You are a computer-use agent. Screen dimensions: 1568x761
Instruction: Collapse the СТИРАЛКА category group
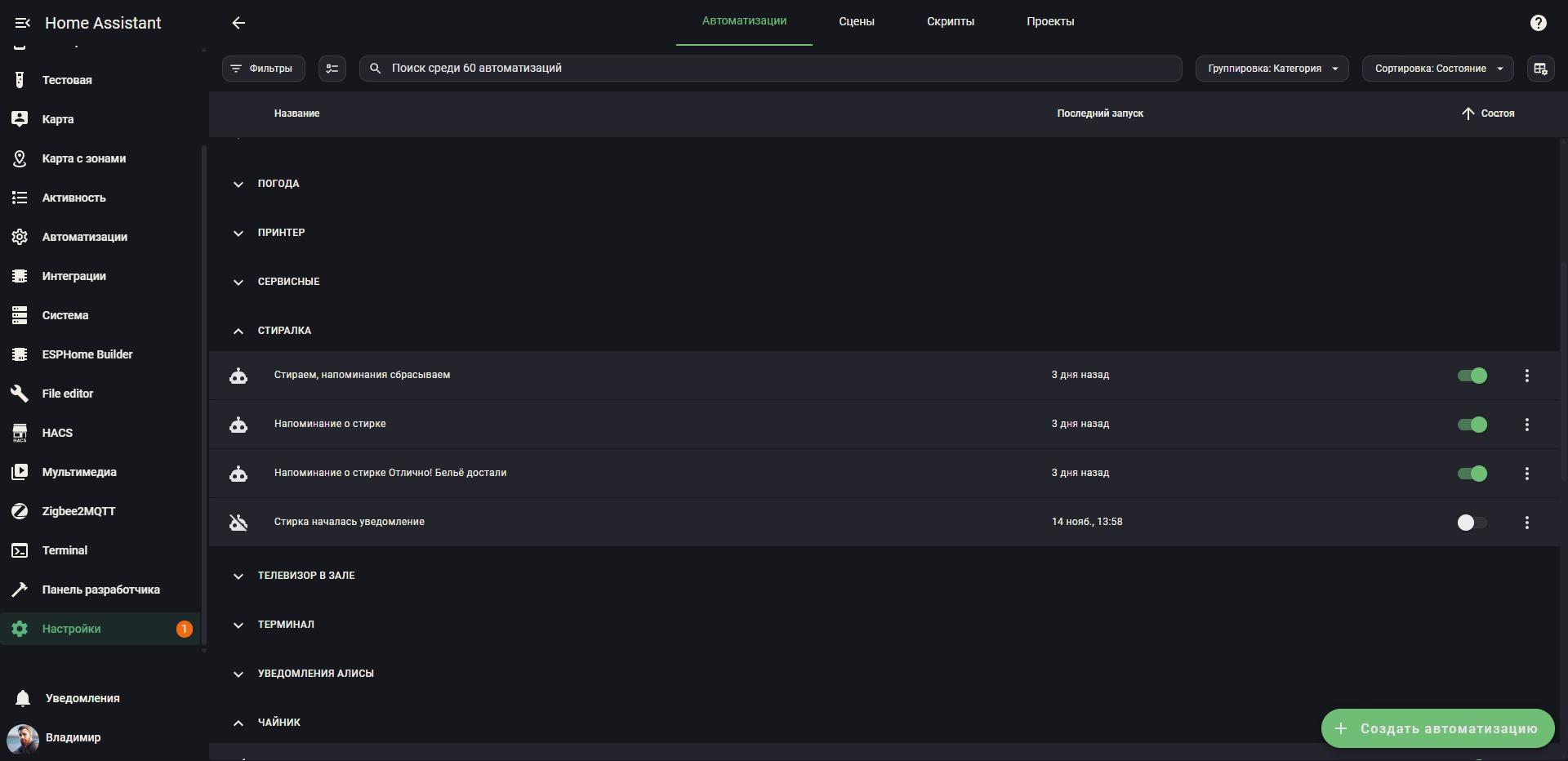[x=238, y=331]
